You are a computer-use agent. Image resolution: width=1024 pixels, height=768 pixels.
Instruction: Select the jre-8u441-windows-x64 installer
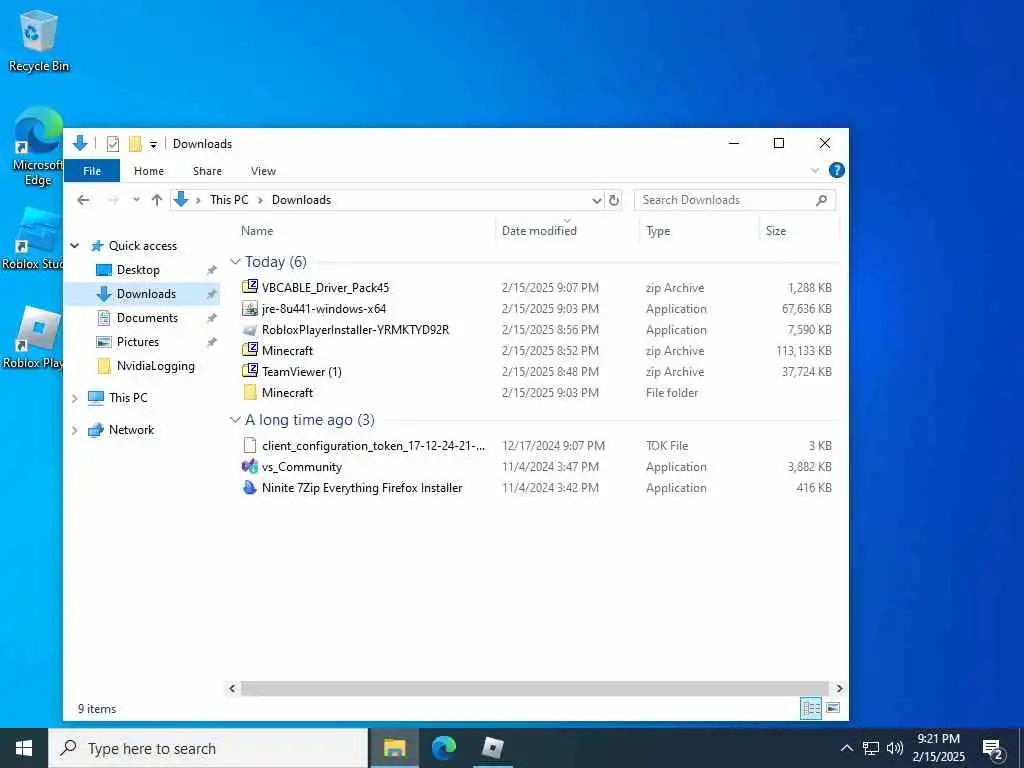click(324, 308)
